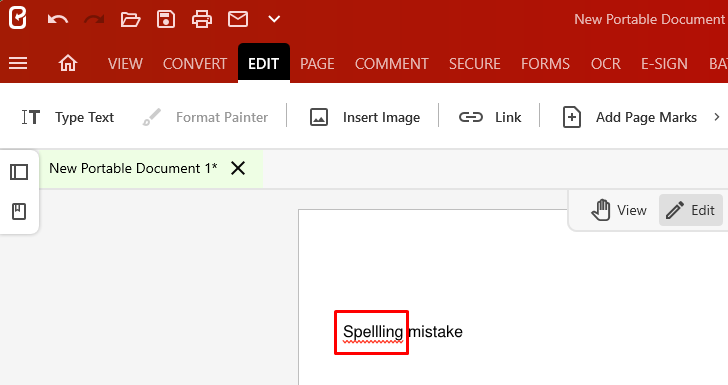Switch to the OCR tab
This screenshot has width=728, height=385.
coord(605,64)
